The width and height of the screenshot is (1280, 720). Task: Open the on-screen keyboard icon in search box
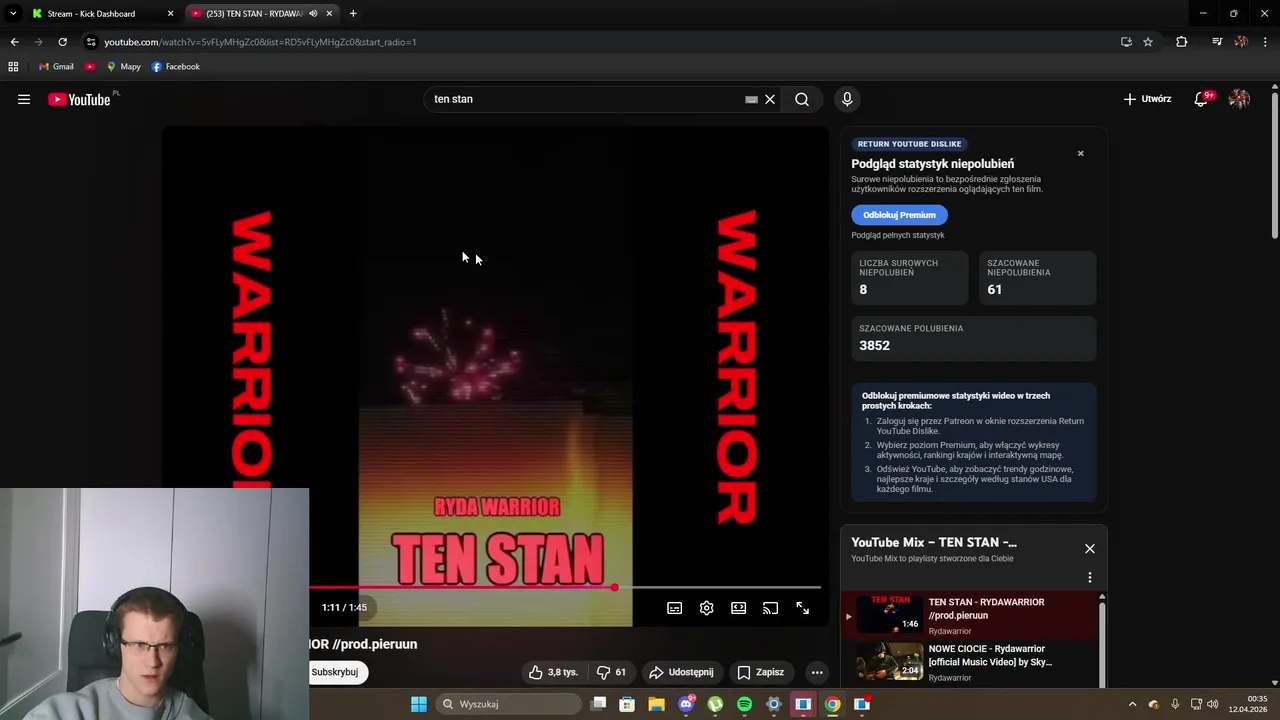click(751, 100)
